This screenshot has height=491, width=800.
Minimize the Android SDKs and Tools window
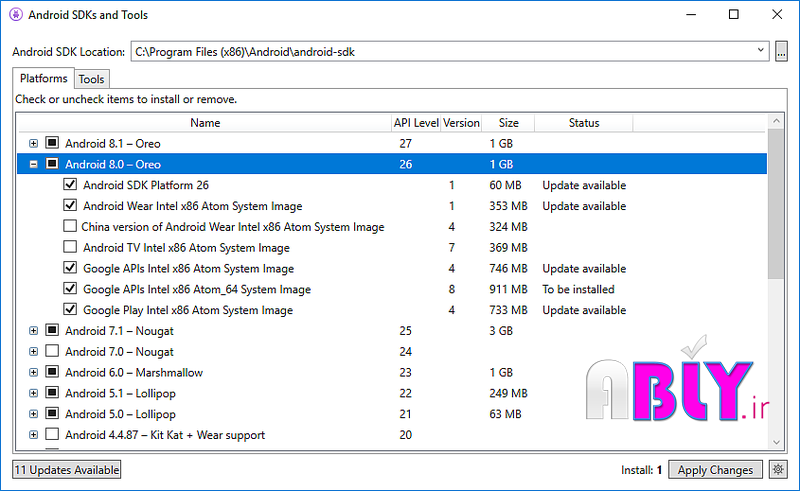coord(691,14)
